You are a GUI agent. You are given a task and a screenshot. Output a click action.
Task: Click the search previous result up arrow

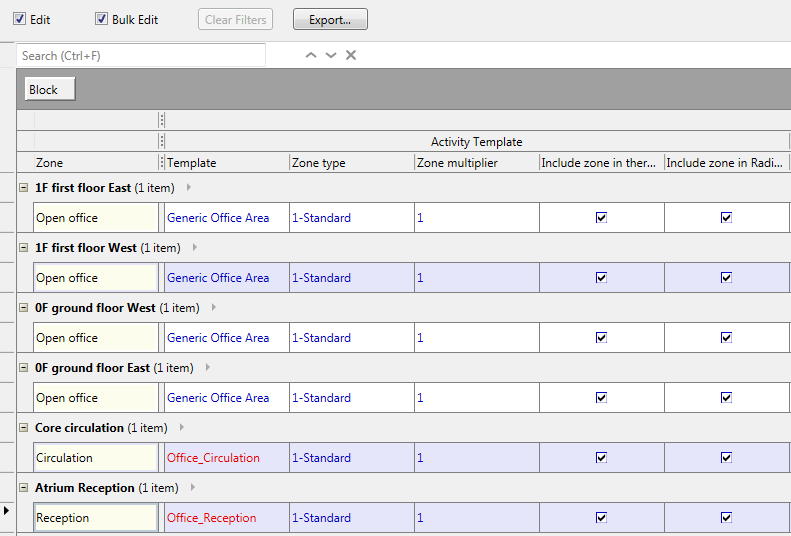[x=311, y=55]
